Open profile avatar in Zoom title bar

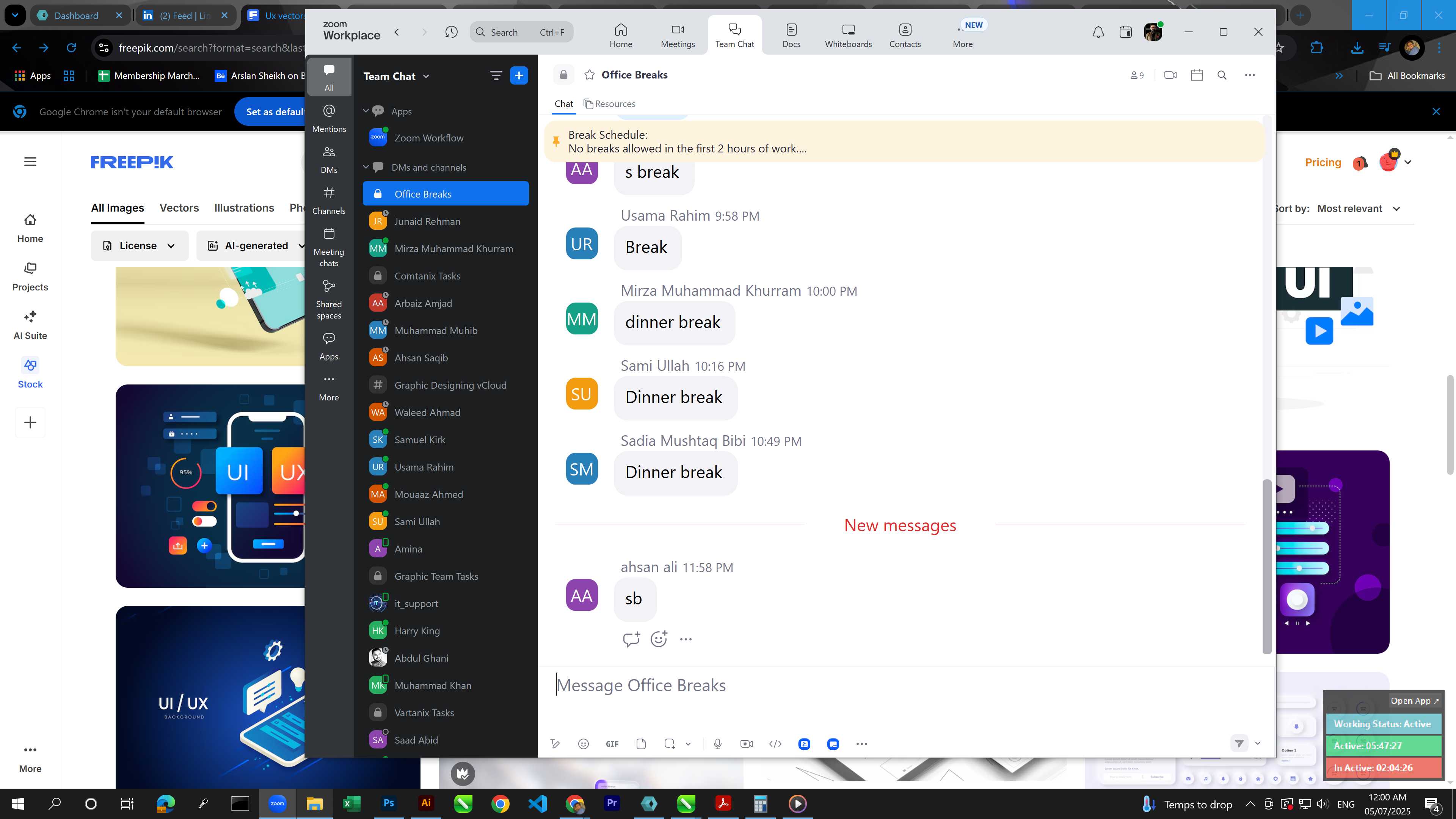pos(1153,32)
